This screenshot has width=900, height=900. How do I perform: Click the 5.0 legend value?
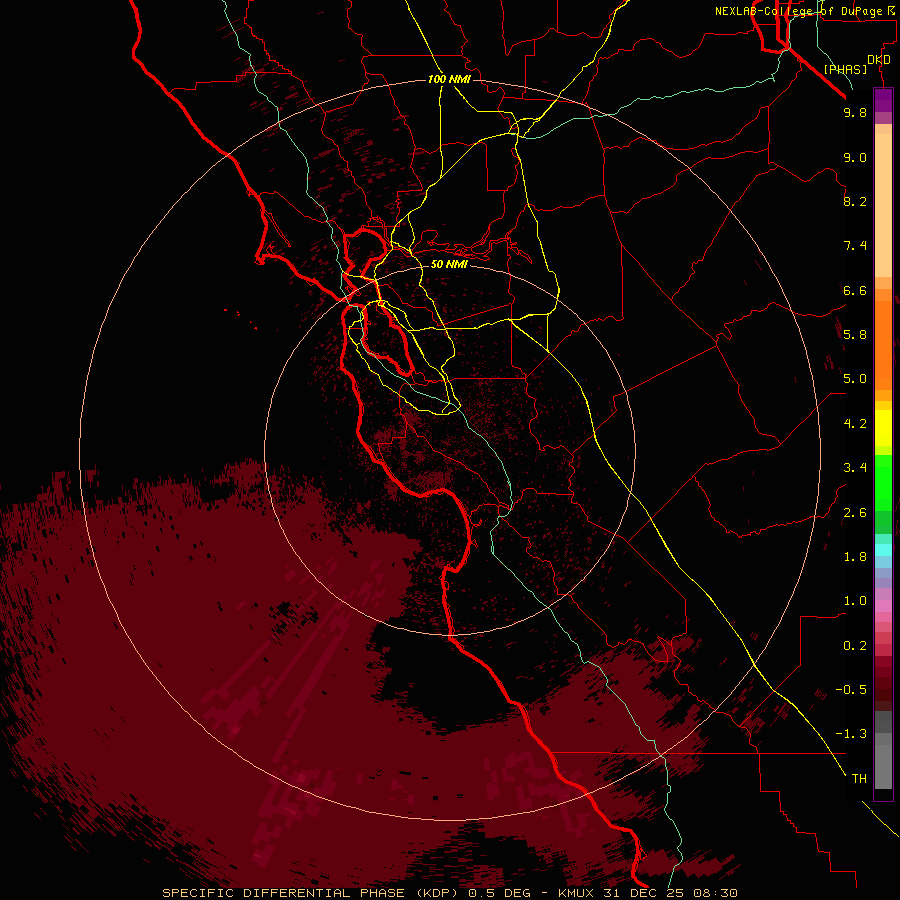click(x=855, y=379)
